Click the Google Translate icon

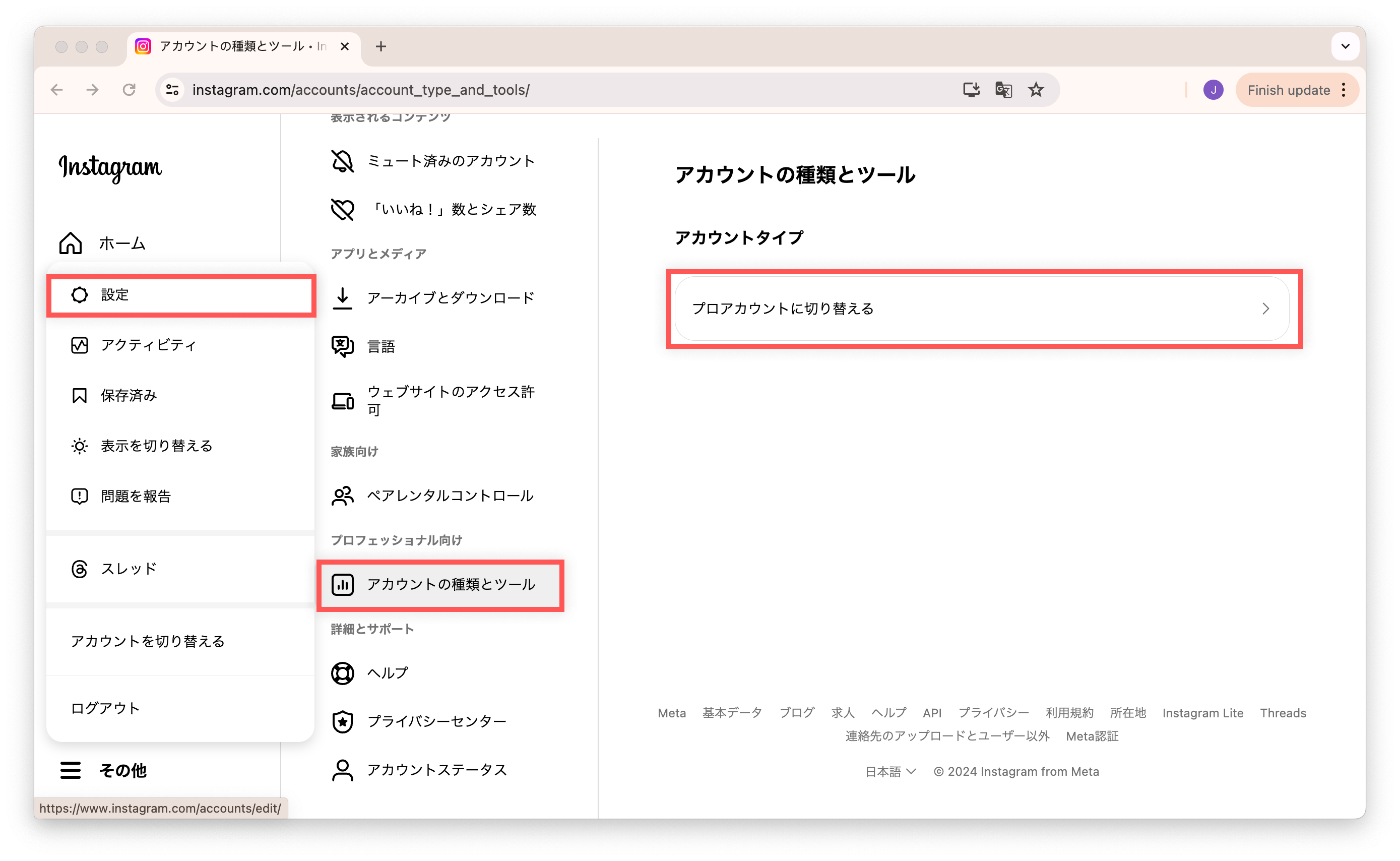pyautogui.click(x=1003, y=90)
